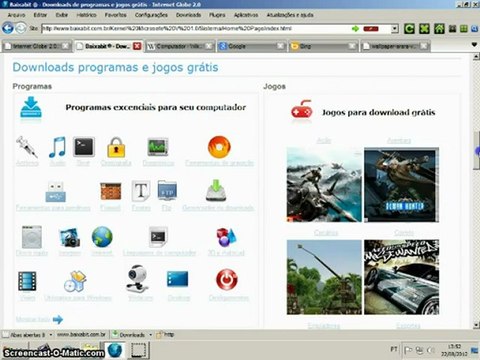480x360 pixels.
Task: Click the page scrollbar up arrow
Action: [x=476, y=57]
